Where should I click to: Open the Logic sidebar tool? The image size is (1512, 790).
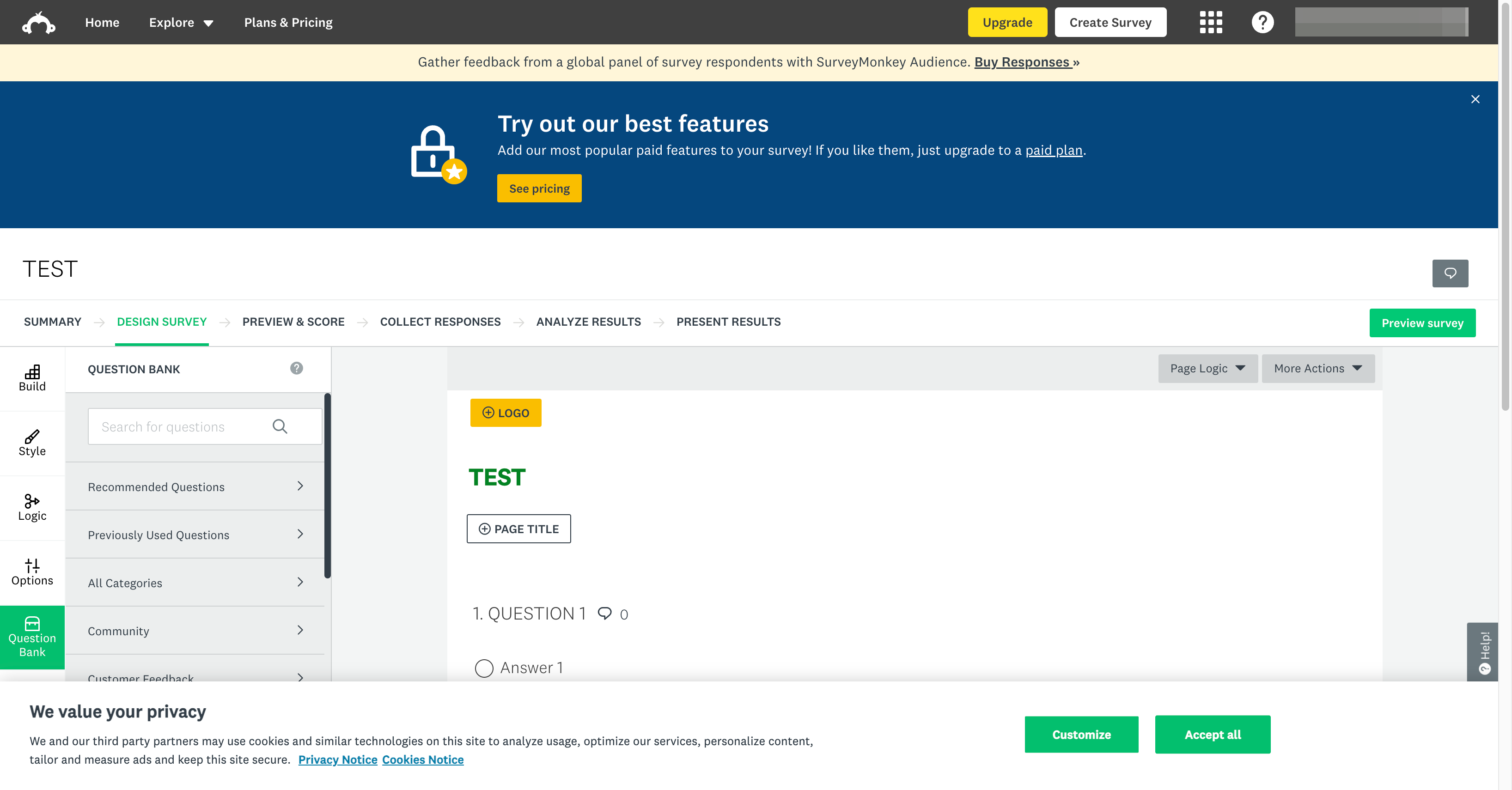[x=32, y=508]
